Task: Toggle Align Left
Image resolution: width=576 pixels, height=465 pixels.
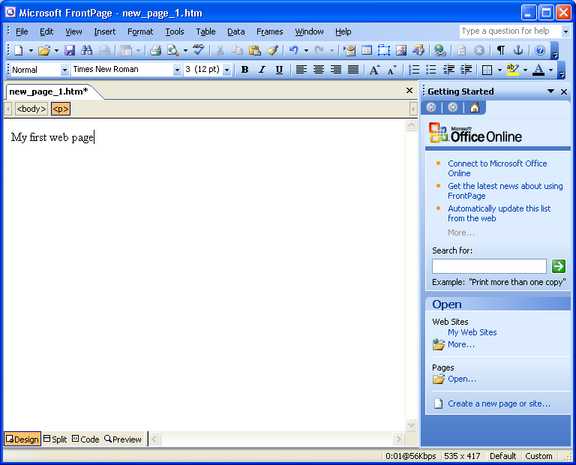Action: [x=301, y=69]
